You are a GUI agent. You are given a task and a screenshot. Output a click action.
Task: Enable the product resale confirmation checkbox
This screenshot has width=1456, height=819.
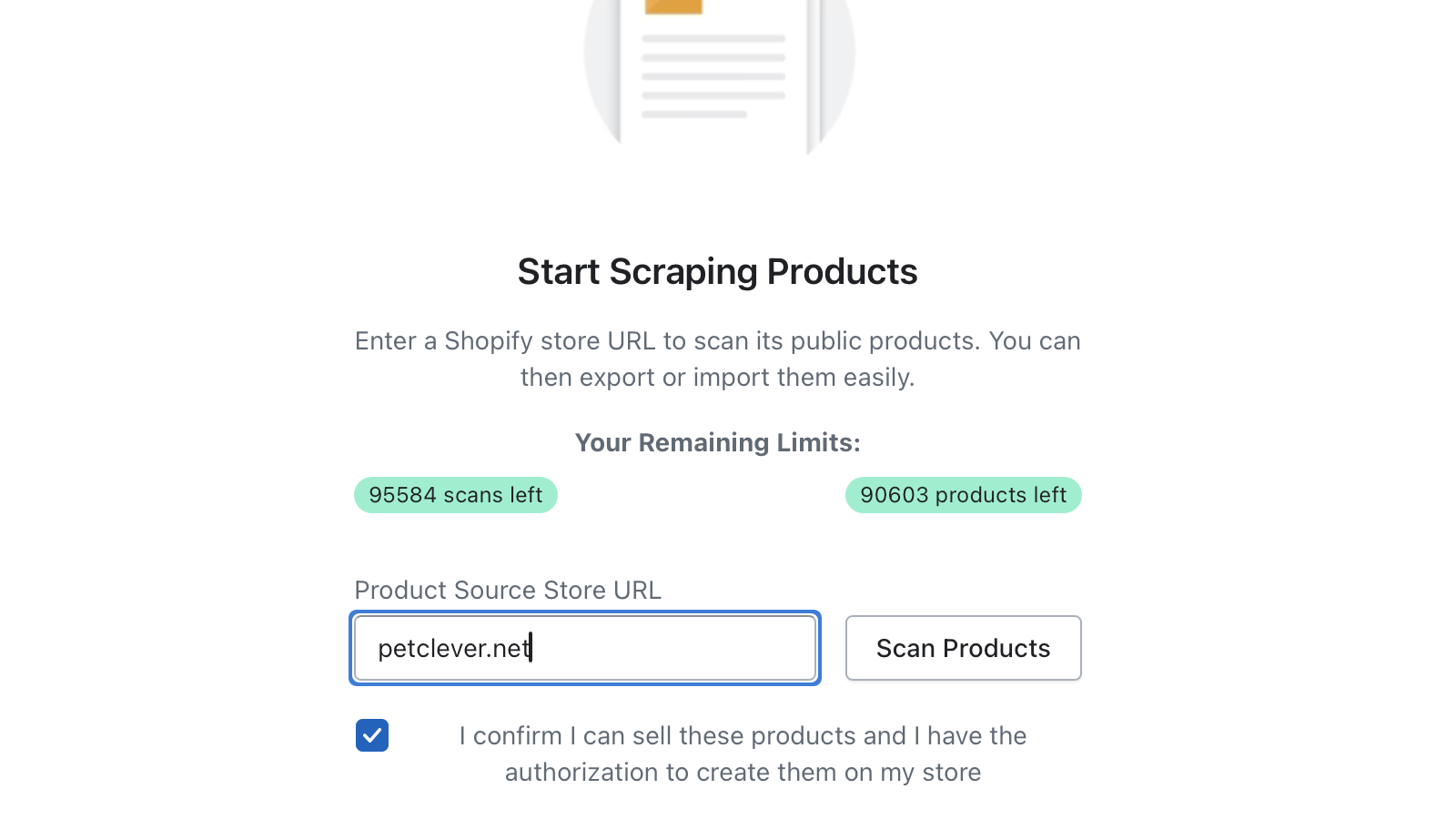coord(372,735)
